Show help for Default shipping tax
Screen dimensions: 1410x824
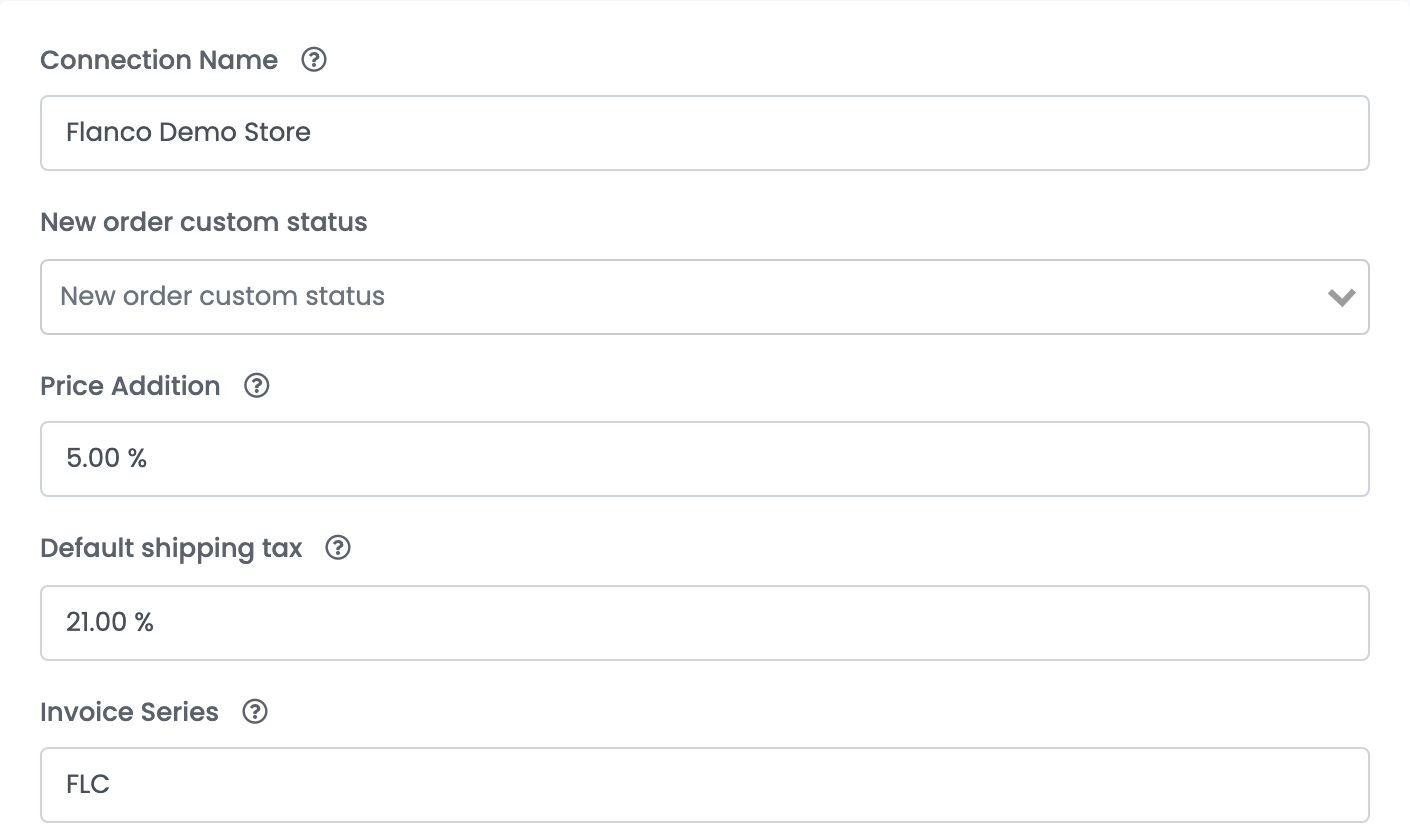pyautogui.click(x=338, y=548)
